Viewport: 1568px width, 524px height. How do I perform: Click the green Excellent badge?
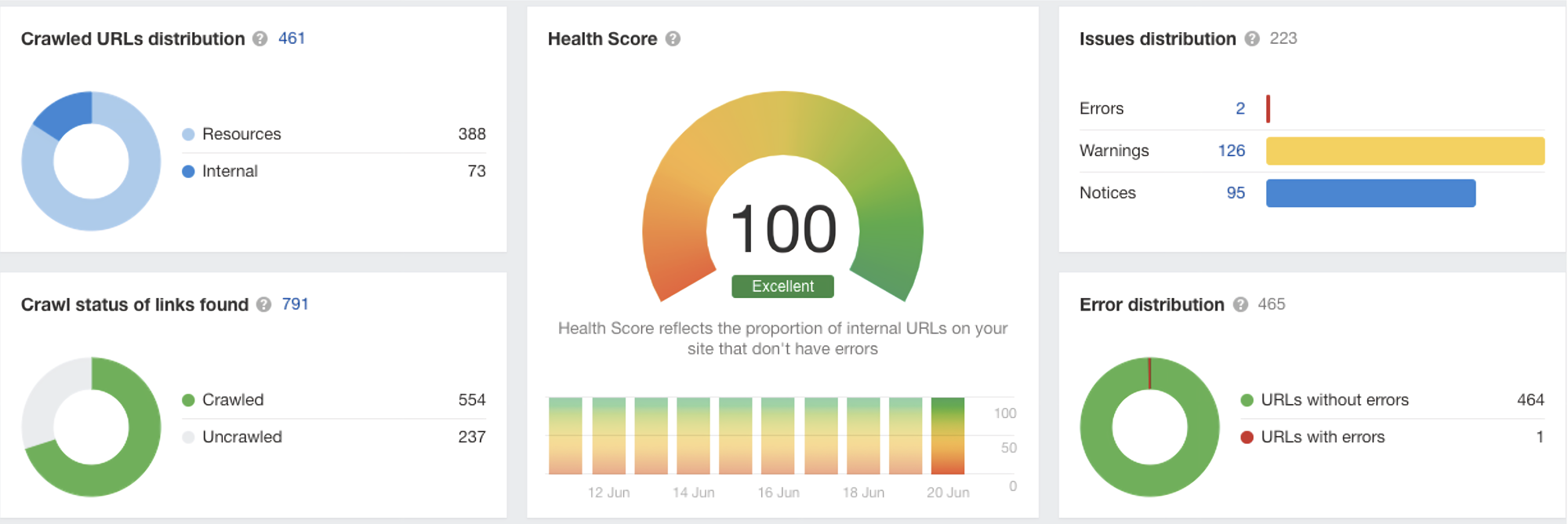782,286
